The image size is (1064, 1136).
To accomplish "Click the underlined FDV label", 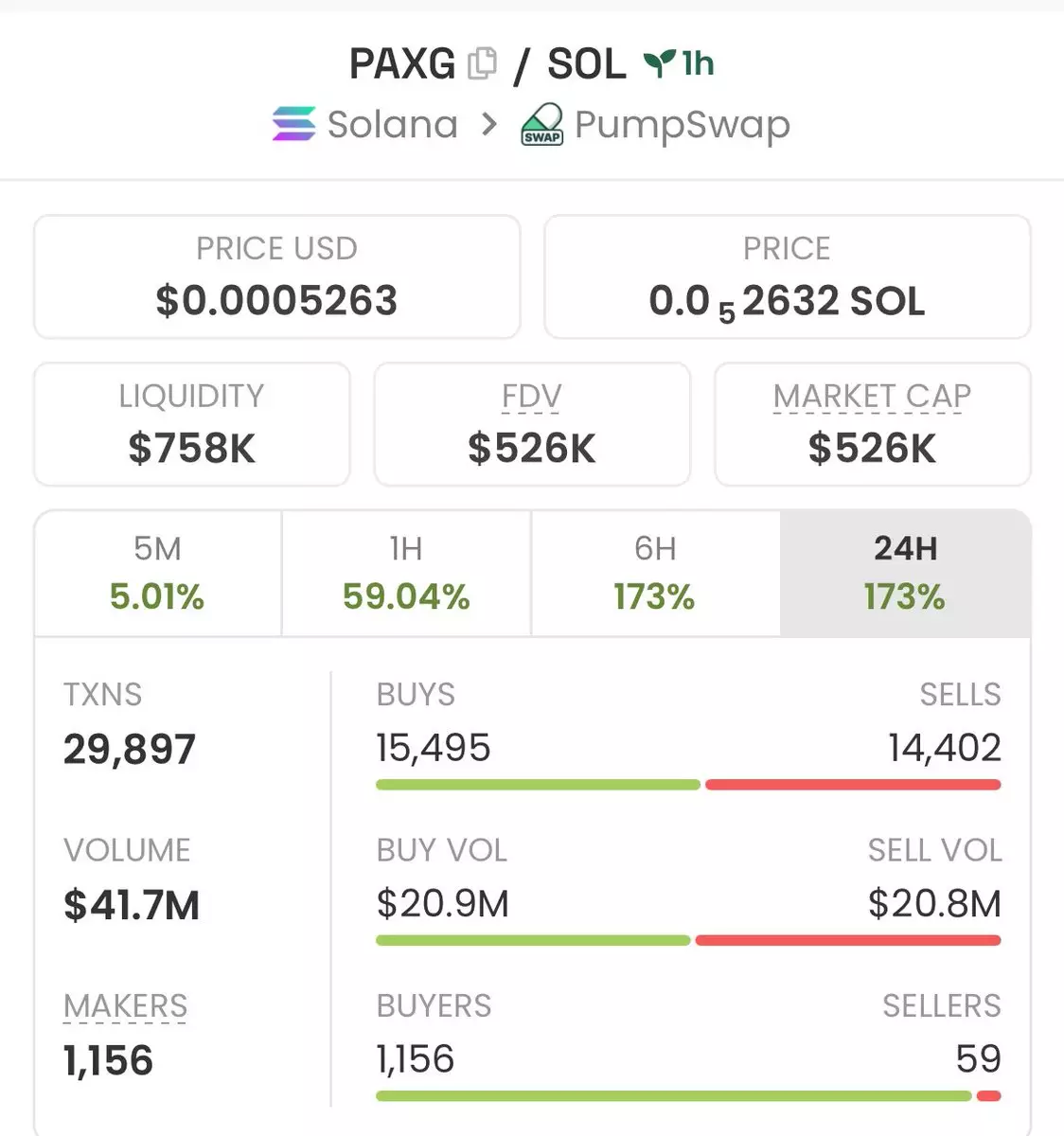I will click(x=532, y=396).
